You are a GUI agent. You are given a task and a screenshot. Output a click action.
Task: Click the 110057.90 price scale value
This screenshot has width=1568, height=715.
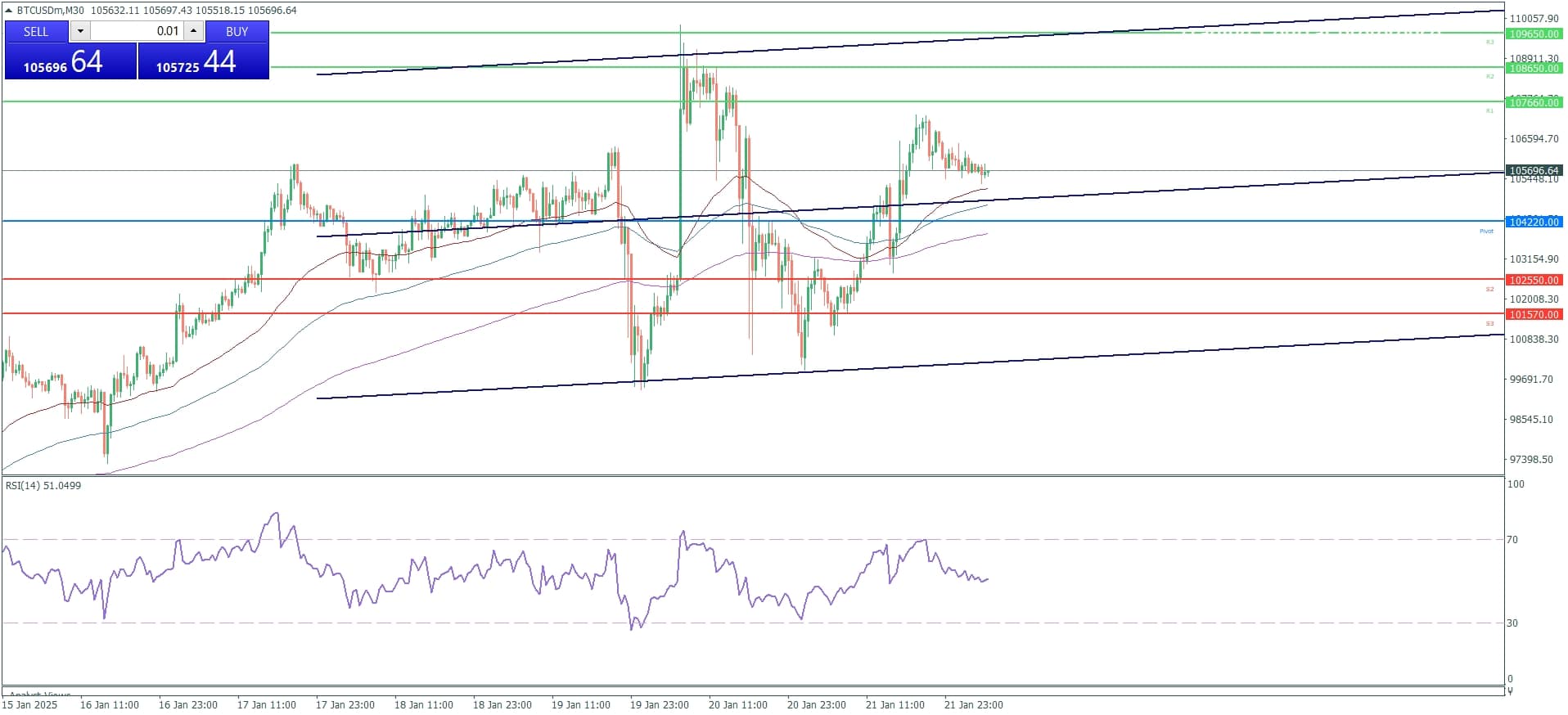(1534, 18)
